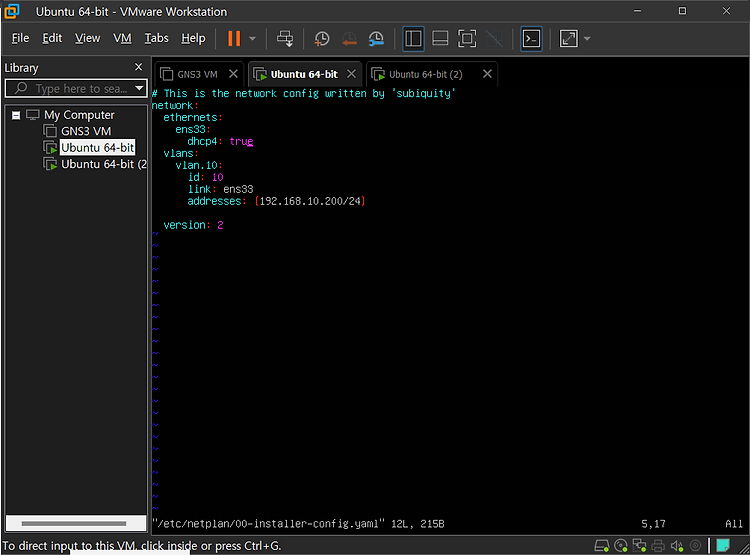Switch to the Ubuntu 64-bit (2) tab

click(x=426, y=74)
